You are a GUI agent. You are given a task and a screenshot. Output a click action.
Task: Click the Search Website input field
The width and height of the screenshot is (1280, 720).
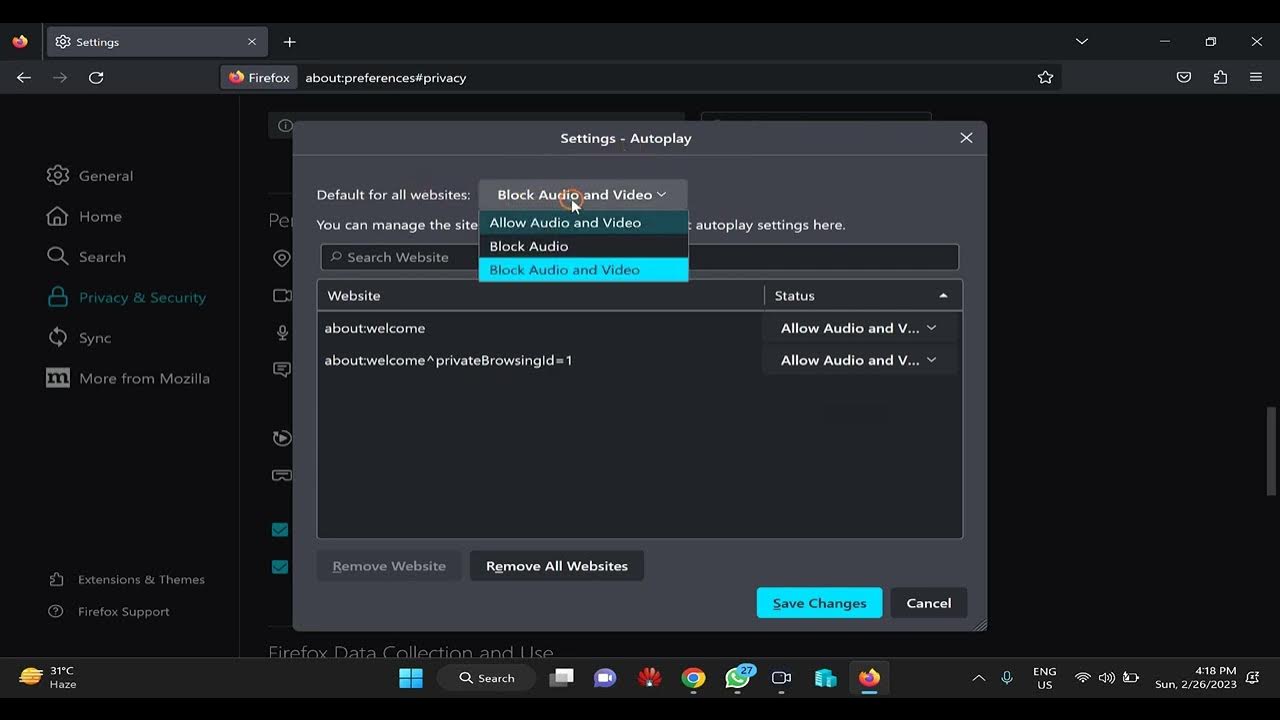click(820, 257)
